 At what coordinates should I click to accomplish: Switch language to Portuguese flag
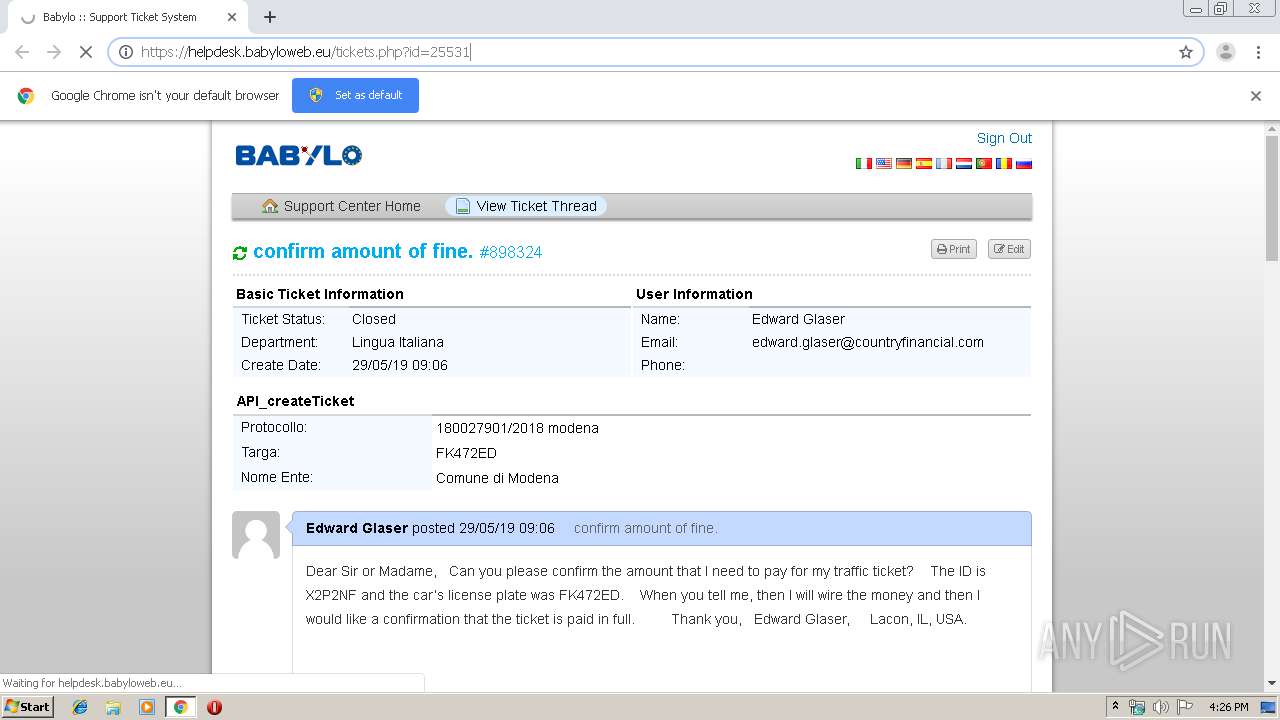pos(984,163)
